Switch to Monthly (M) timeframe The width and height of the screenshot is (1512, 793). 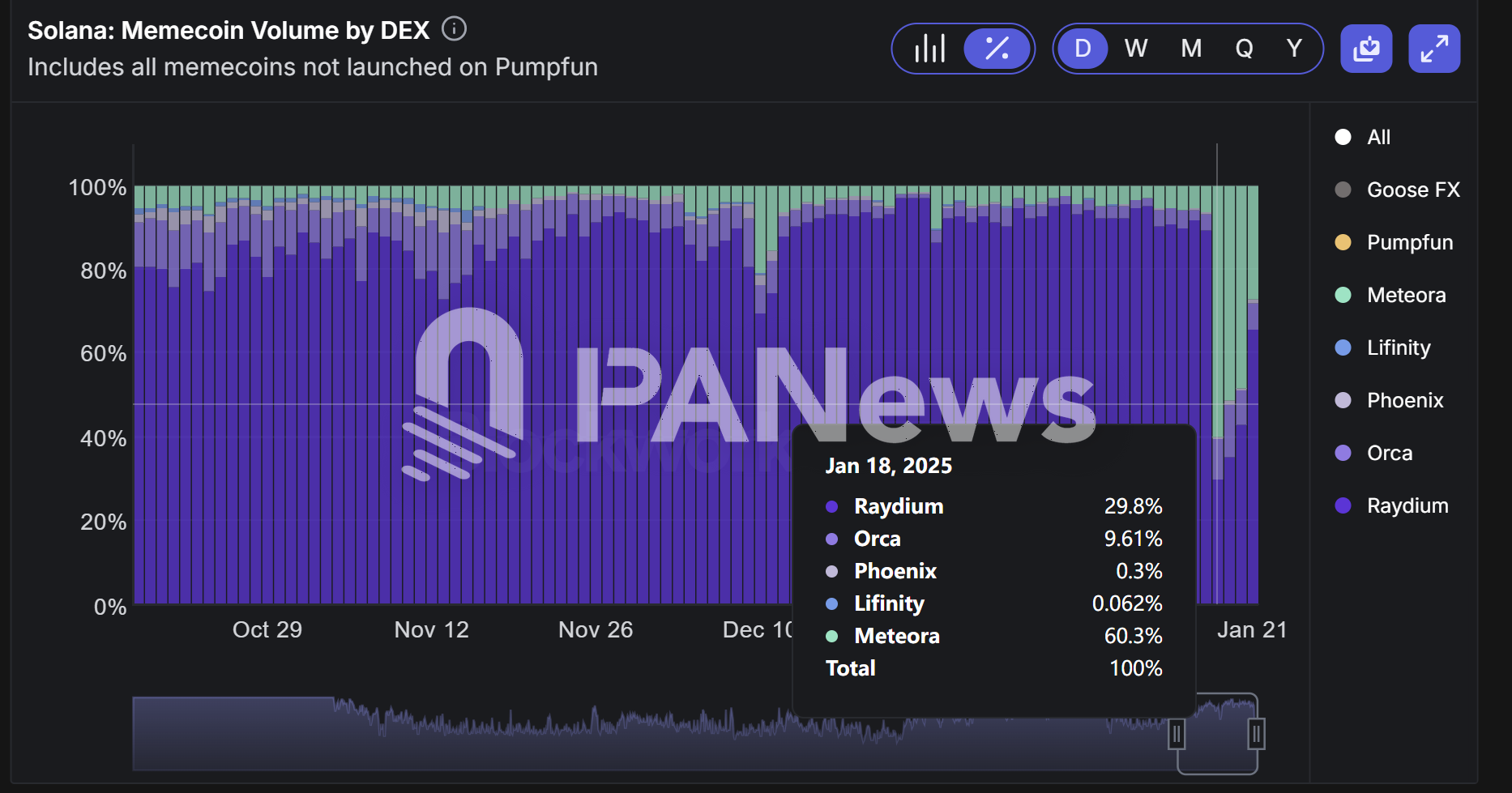click(x=1190, y=49)
